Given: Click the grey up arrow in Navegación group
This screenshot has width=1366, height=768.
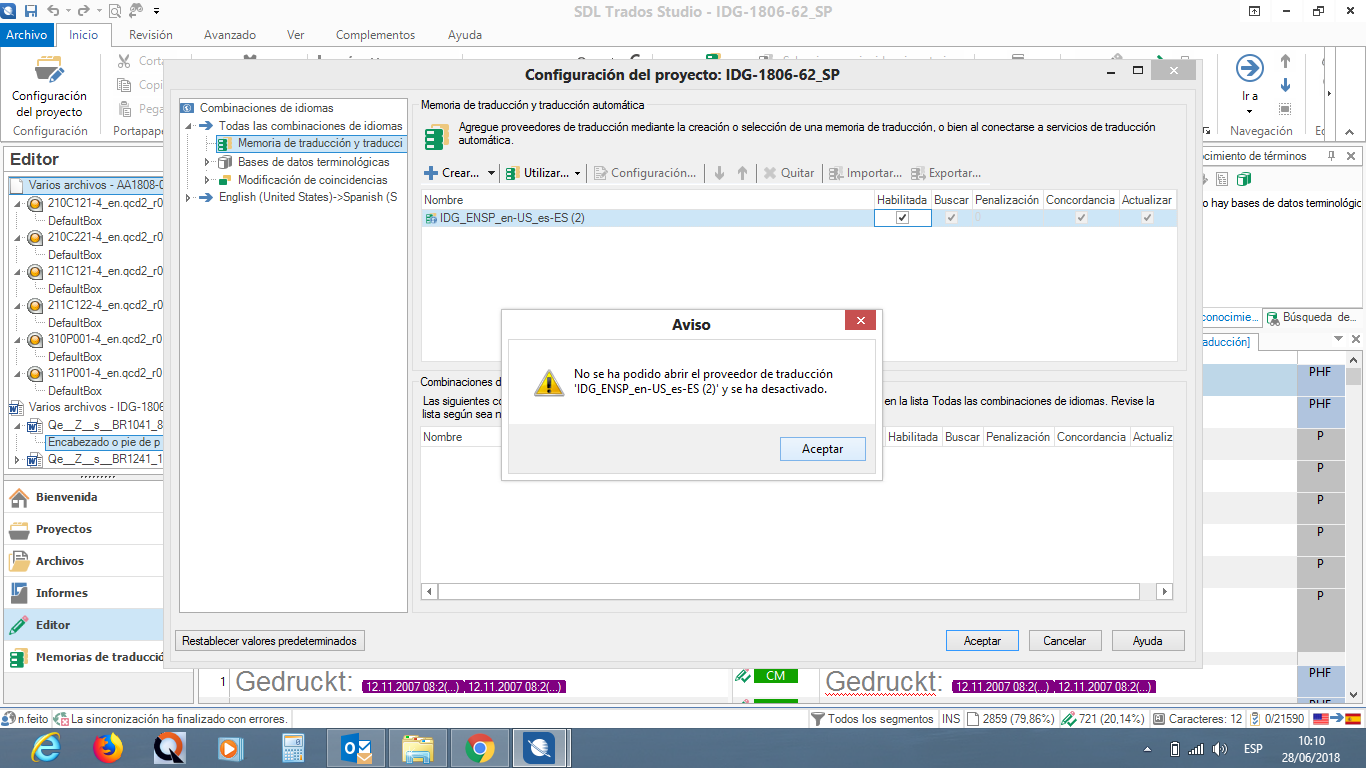Looking at the screenshot, I should click(x=1285, y=62).
